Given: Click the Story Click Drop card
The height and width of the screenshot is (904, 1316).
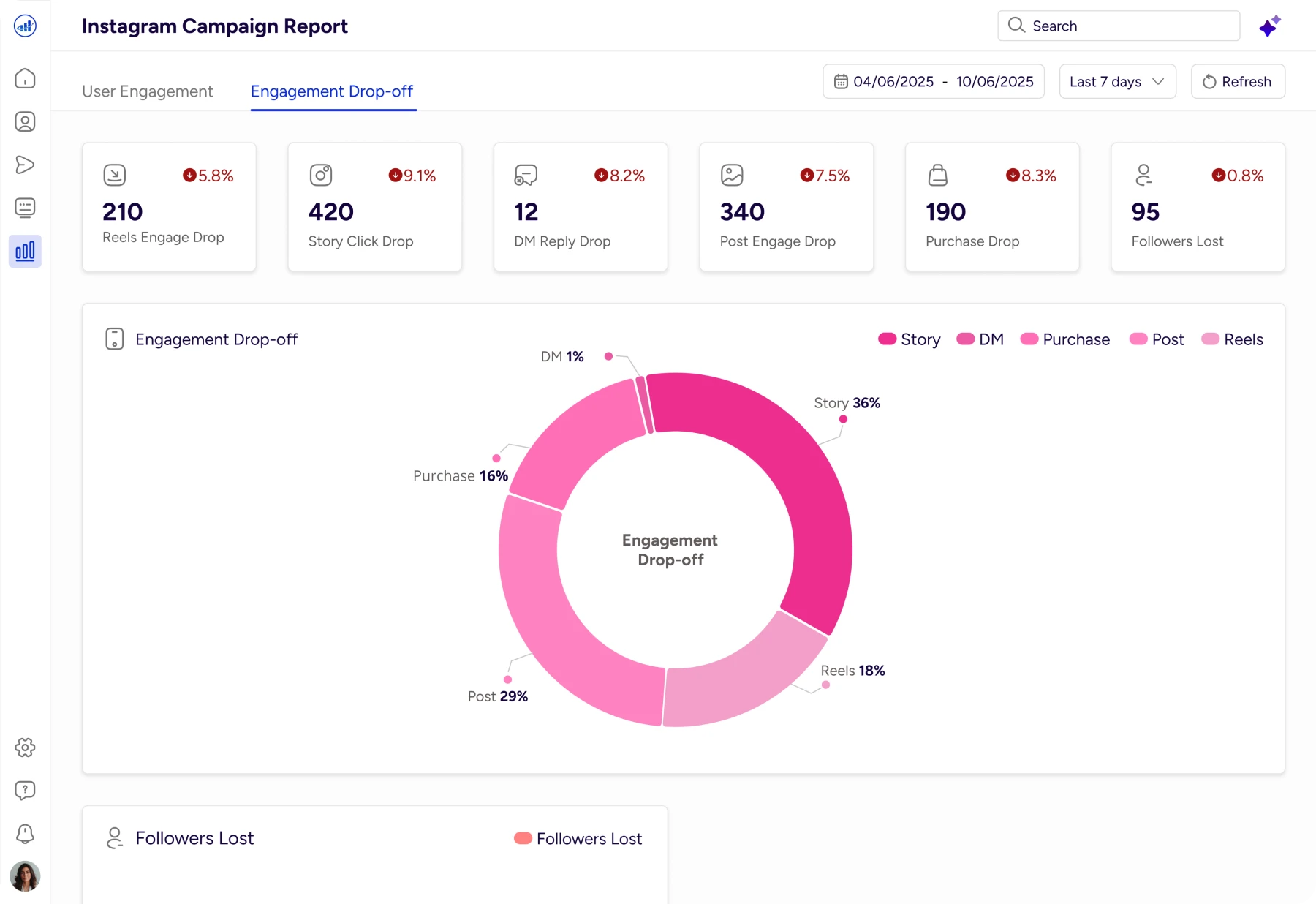Looking at the screenshot, I should click(x=374, y=207).
